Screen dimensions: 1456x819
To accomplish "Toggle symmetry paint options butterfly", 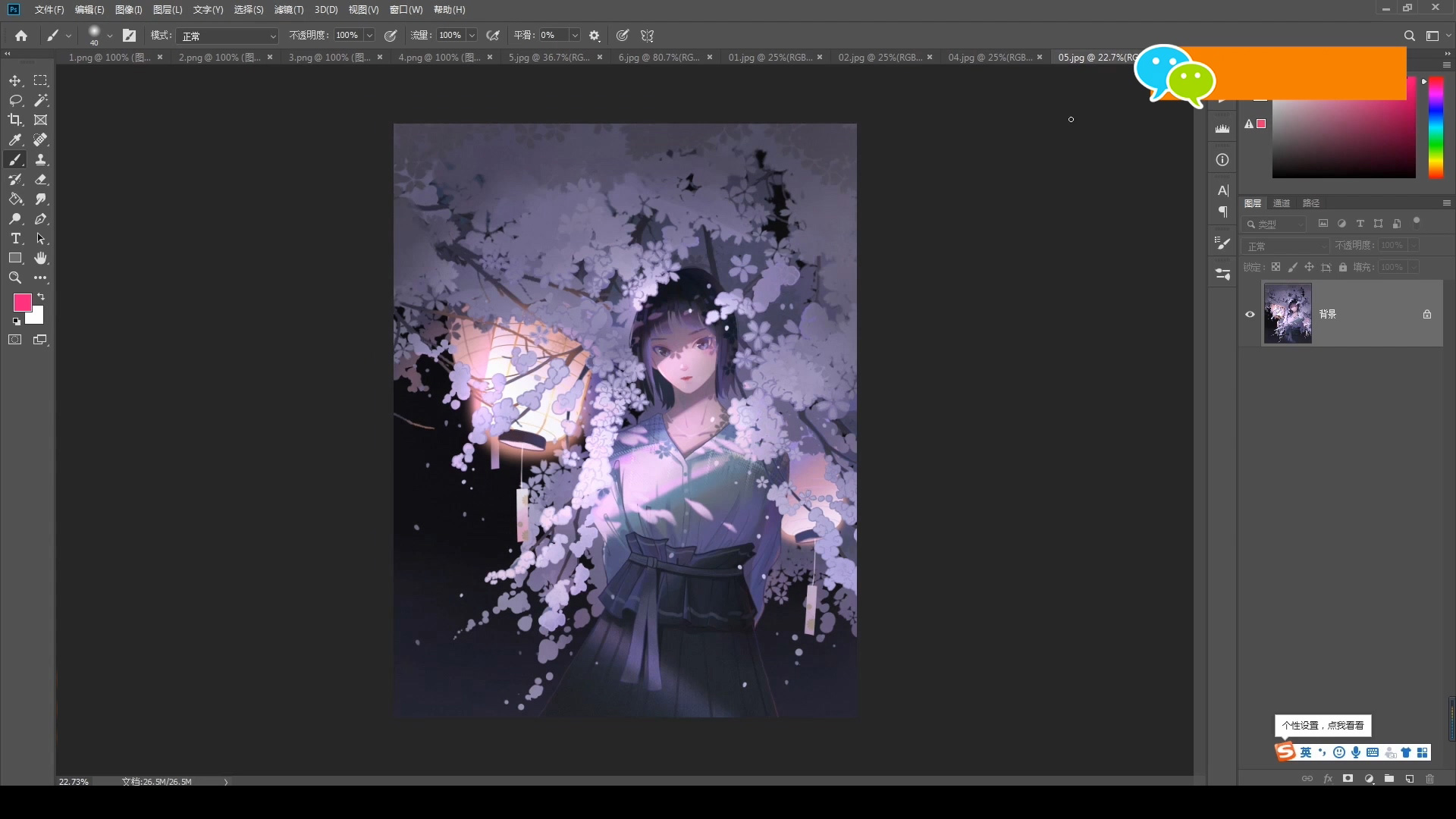I will [647, 36].
